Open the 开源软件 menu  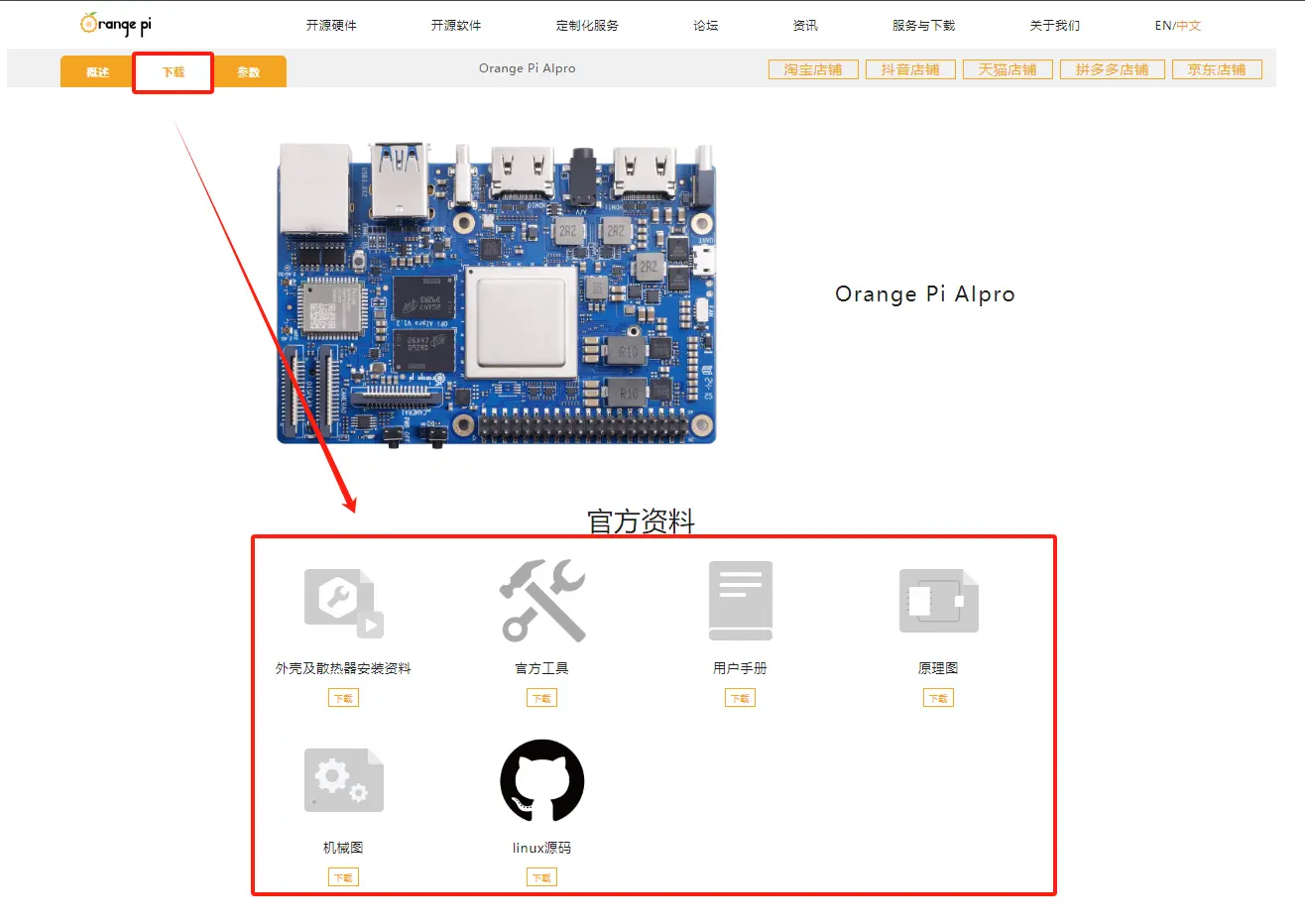pyautogui.click(x=456, y=26)
